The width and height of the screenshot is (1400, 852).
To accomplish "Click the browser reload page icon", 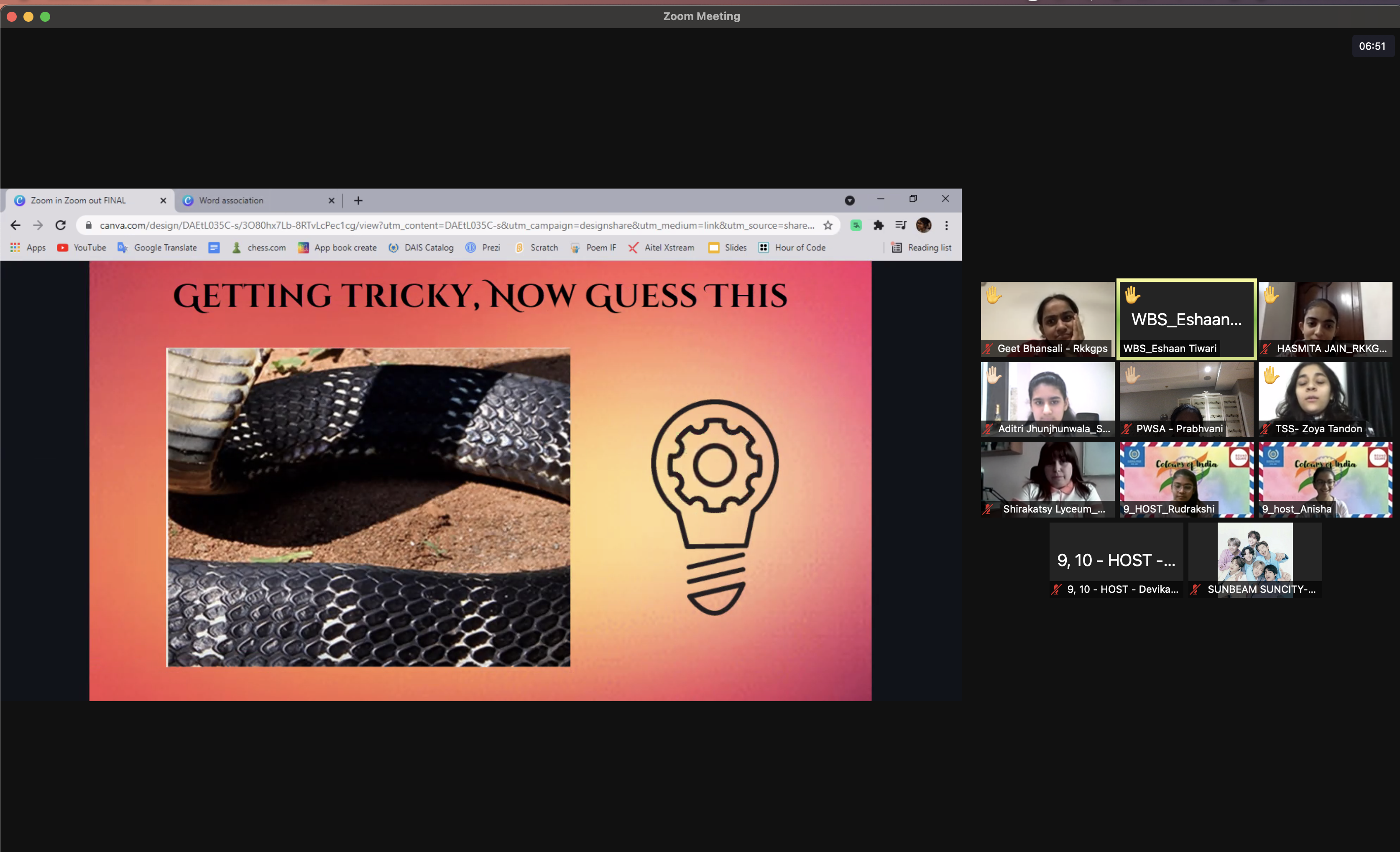I will pyautogui.click(x=60, y=225).
